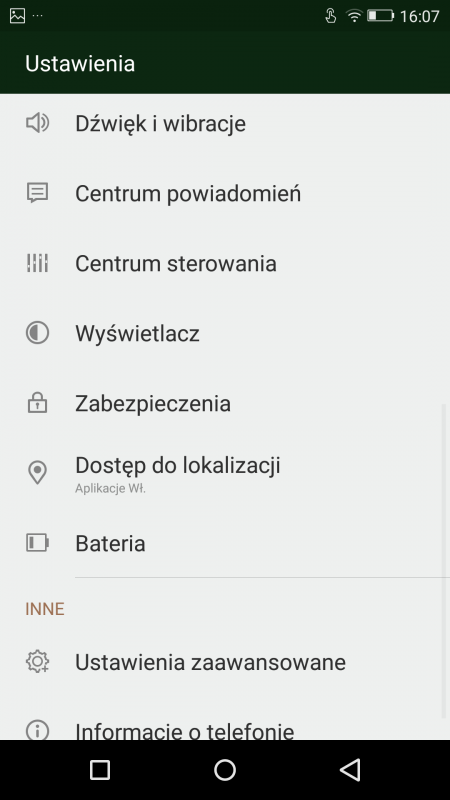Tap the Android back navigation button
Screen dimensions: 450x800
350,769
